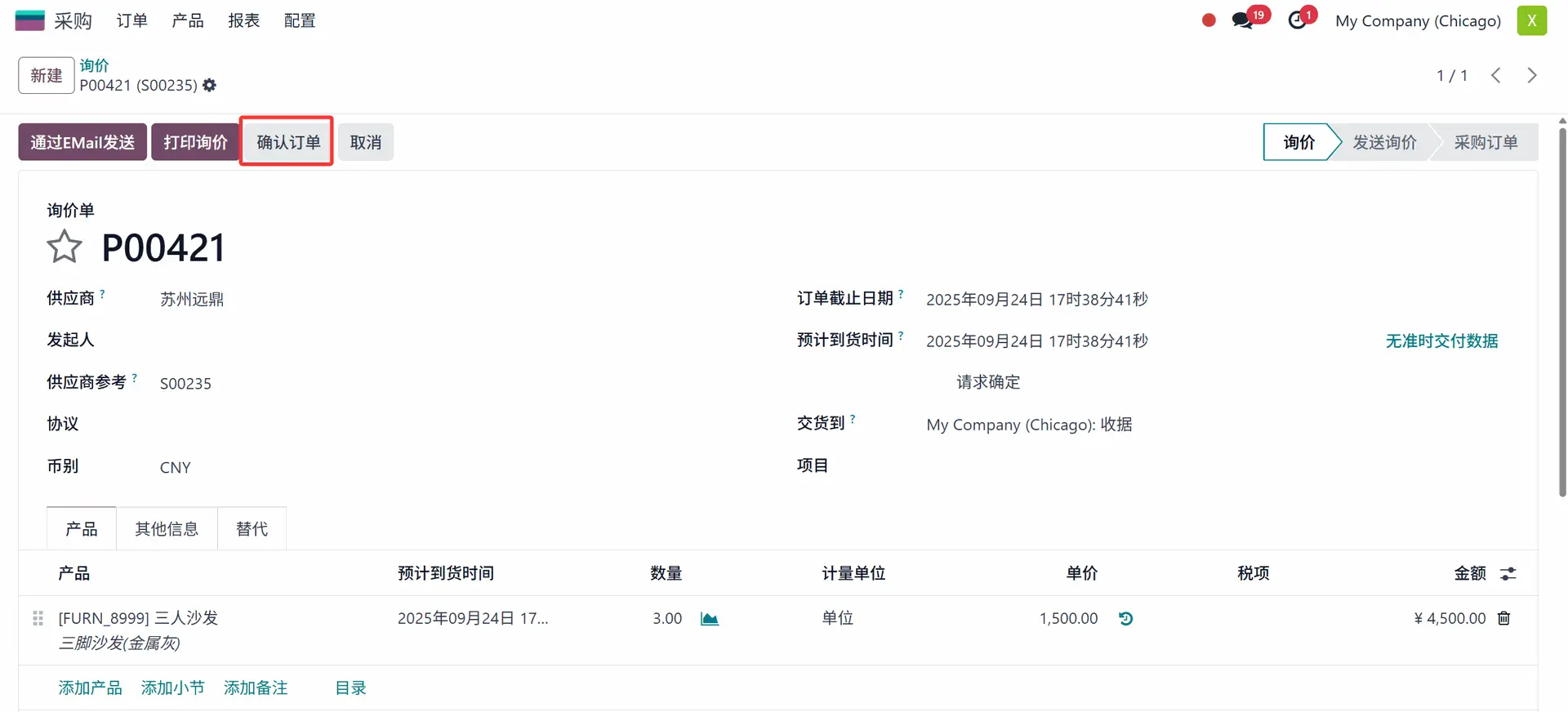Open the activities clock icon
This screenshot has width=1568, height=712.
1298,20
